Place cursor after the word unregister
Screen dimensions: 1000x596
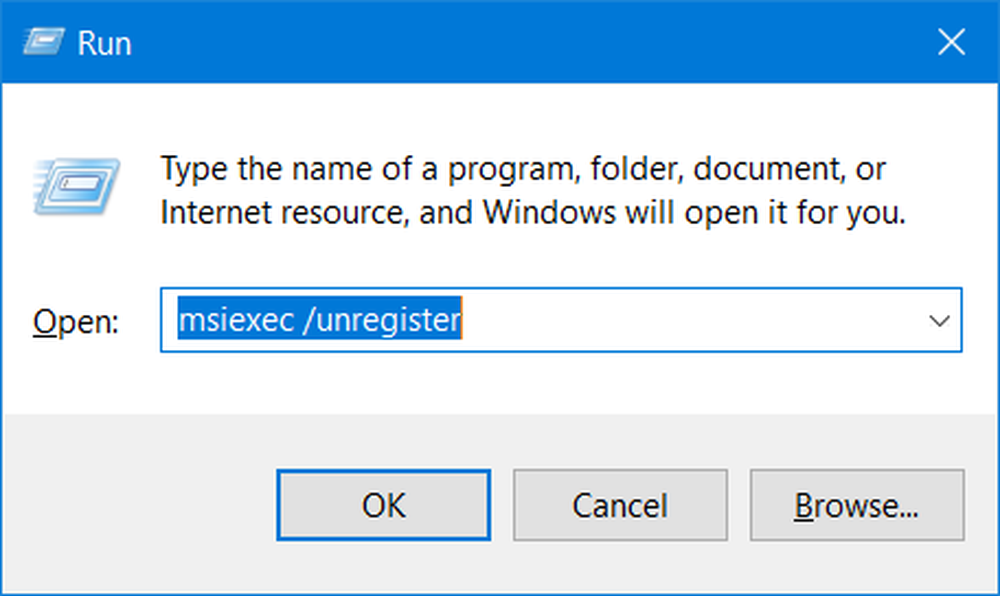(461, 319)
